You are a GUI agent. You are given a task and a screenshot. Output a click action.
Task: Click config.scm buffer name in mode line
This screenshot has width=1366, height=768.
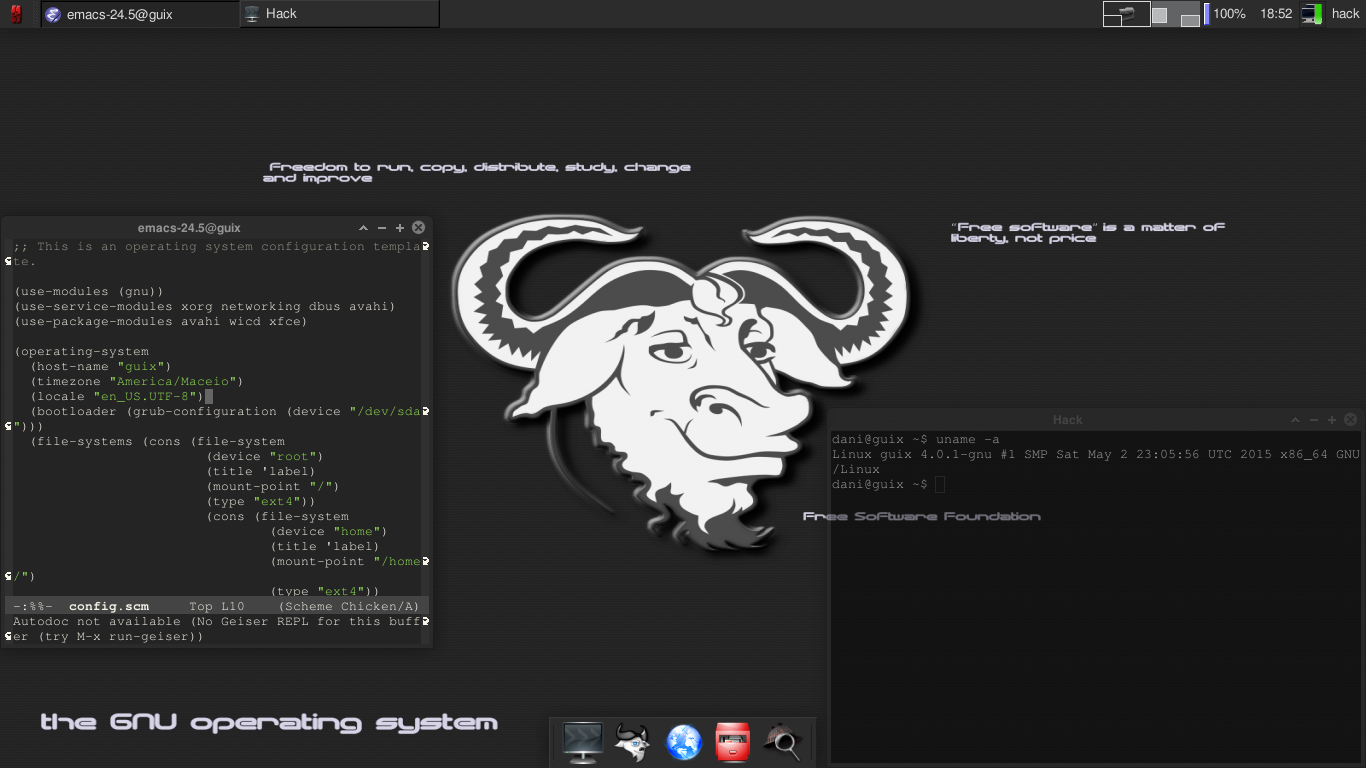(x=109, y=606)
